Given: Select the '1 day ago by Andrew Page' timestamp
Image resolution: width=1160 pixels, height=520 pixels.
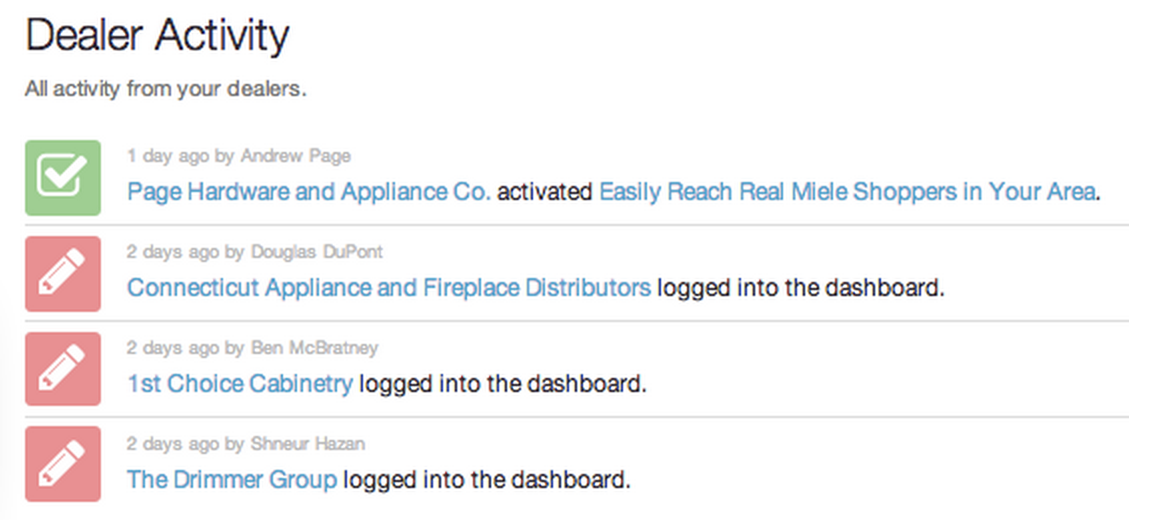Looking at the screenshot, I should tap(238, 156).
